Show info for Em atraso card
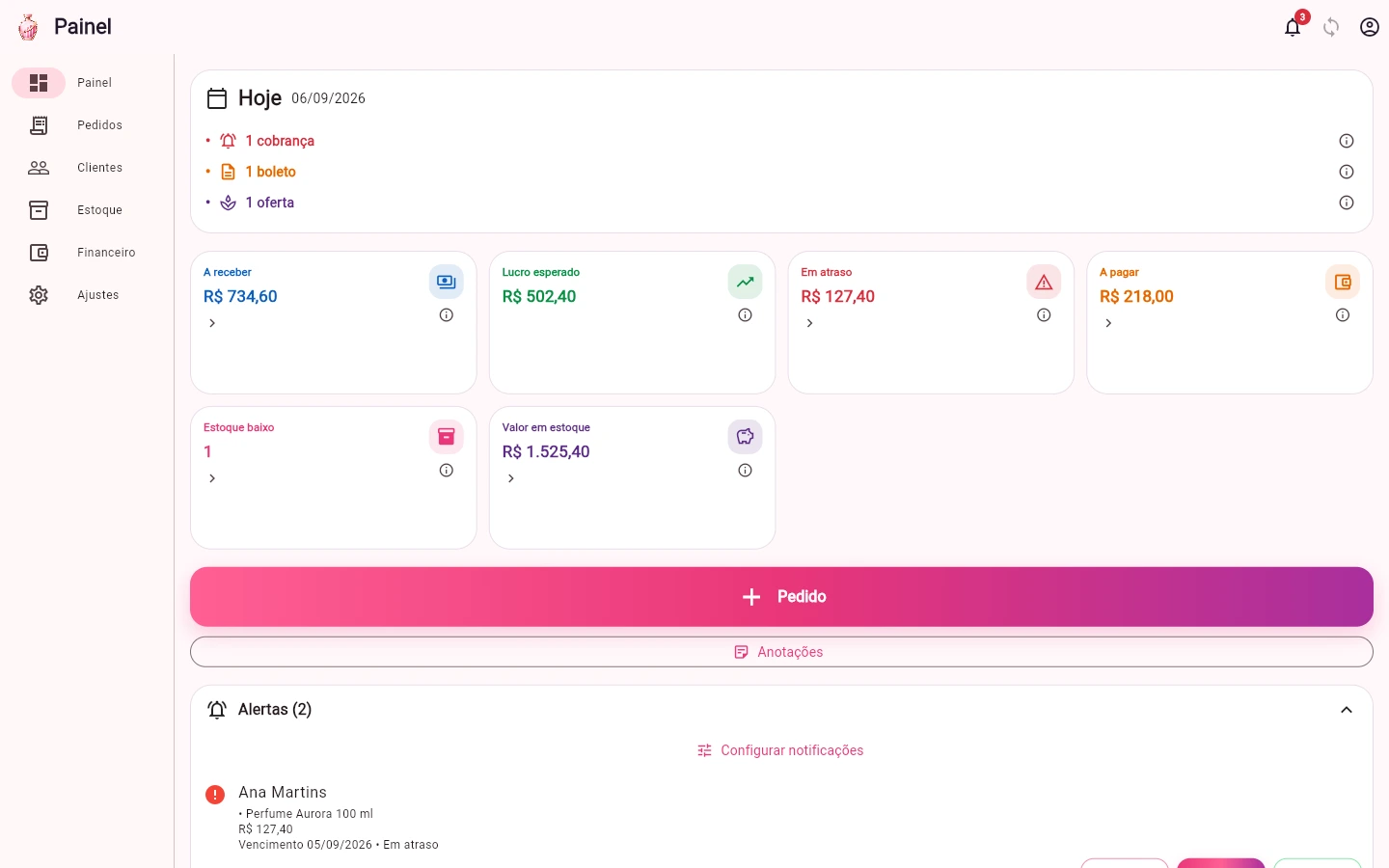Screen dimensions: 1389x868 click(1044, 315)
